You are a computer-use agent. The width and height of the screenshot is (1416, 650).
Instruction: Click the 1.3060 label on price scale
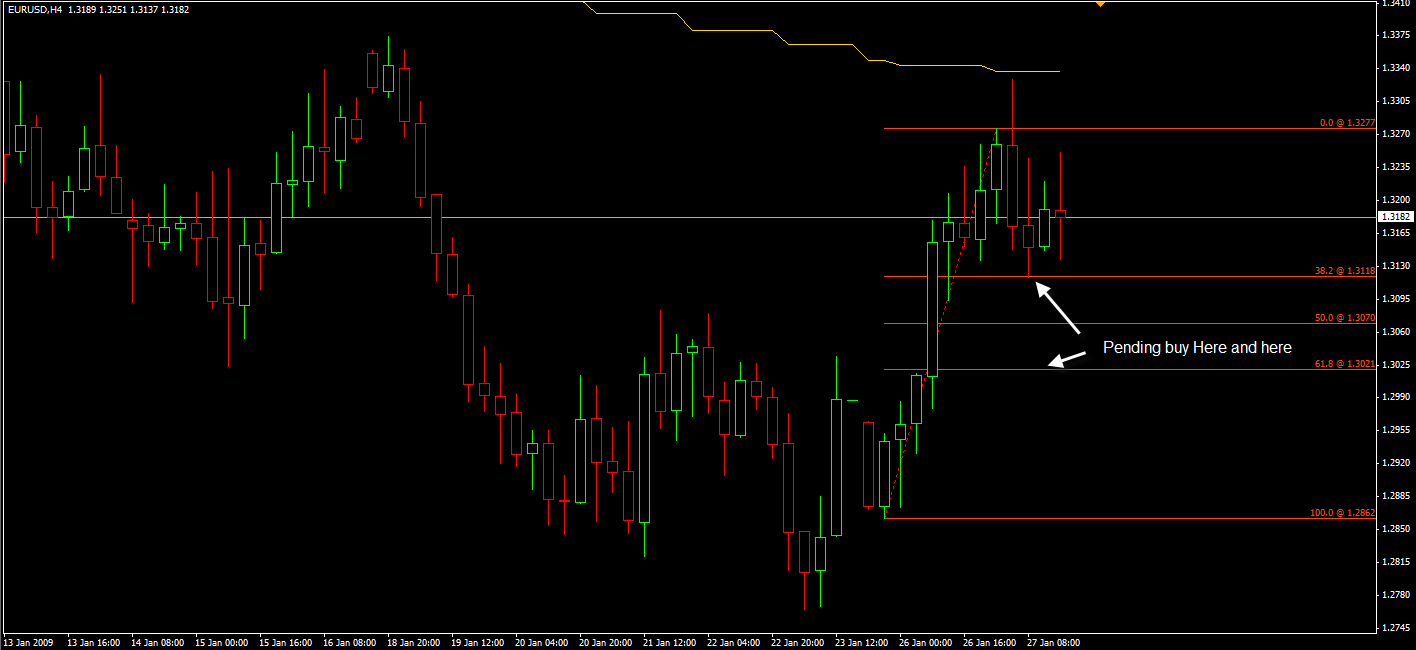[x=1395, y=331]
